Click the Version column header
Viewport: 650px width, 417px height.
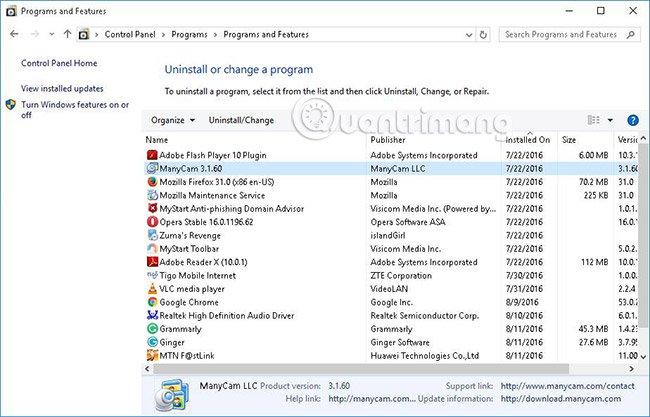click(x=628, y=140)
